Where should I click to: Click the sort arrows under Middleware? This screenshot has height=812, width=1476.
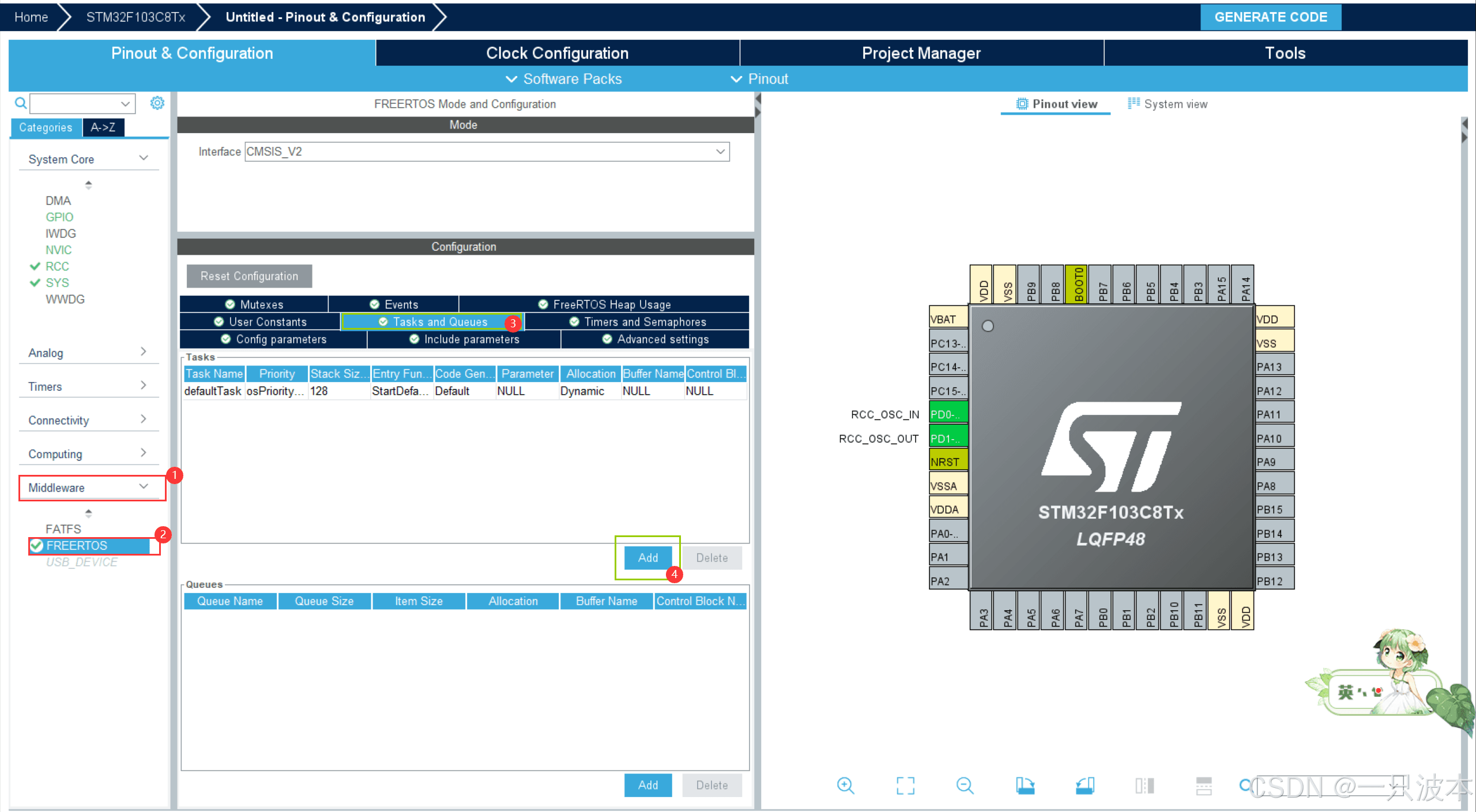88,512
